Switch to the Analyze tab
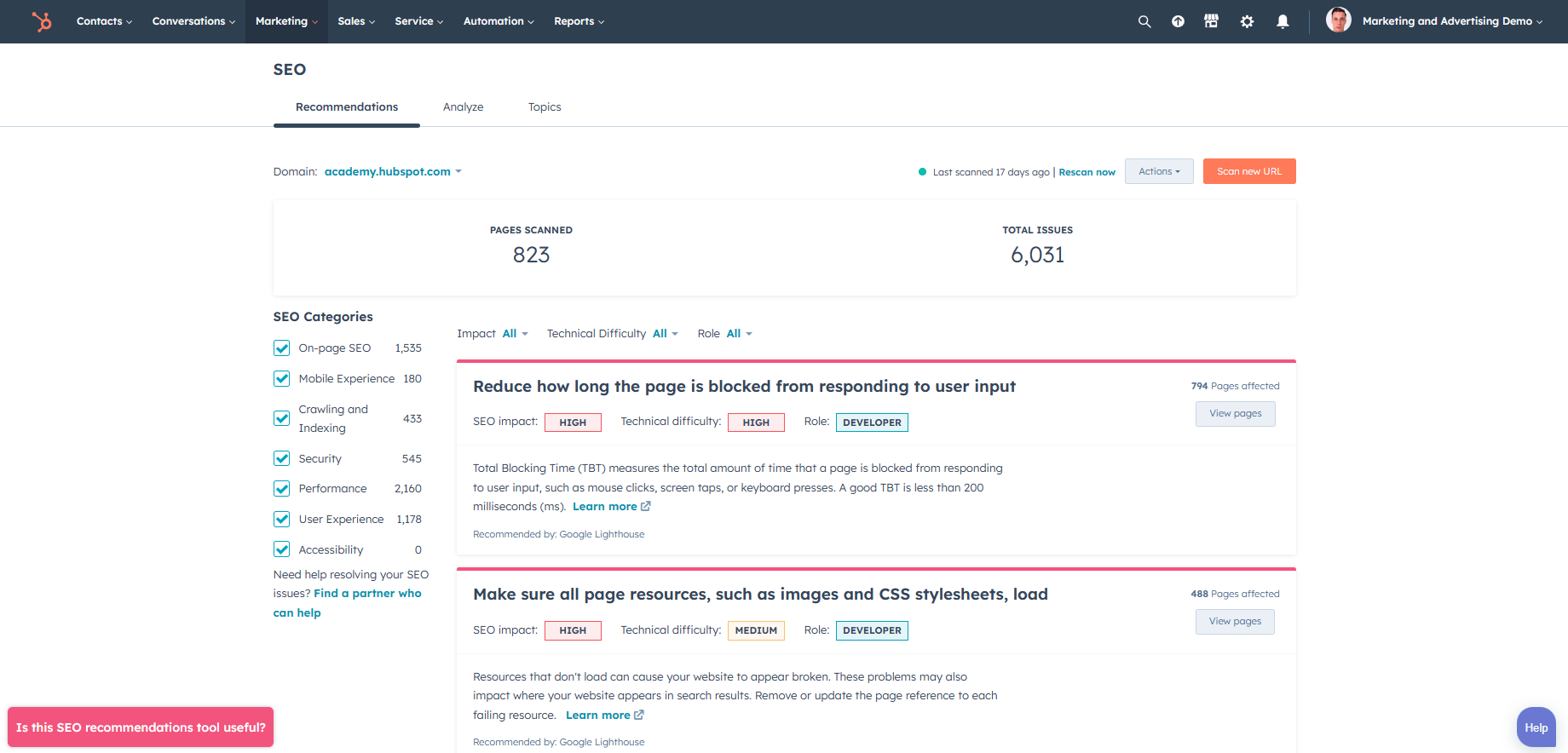1568x753 pixels. (463, 107)
